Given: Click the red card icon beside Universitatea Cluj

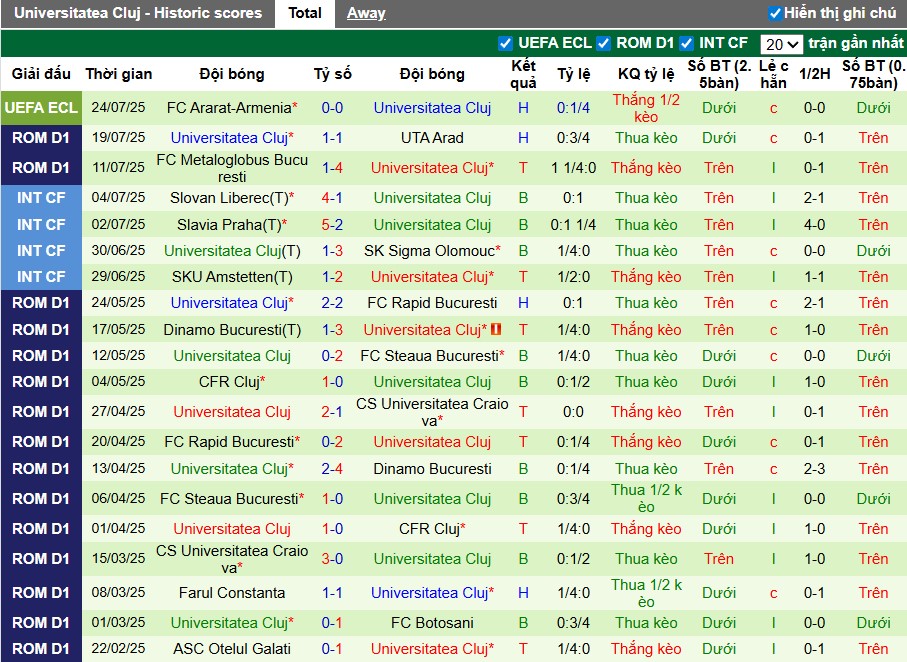Looking at the screenshot, I should click(x=495, y=329).
